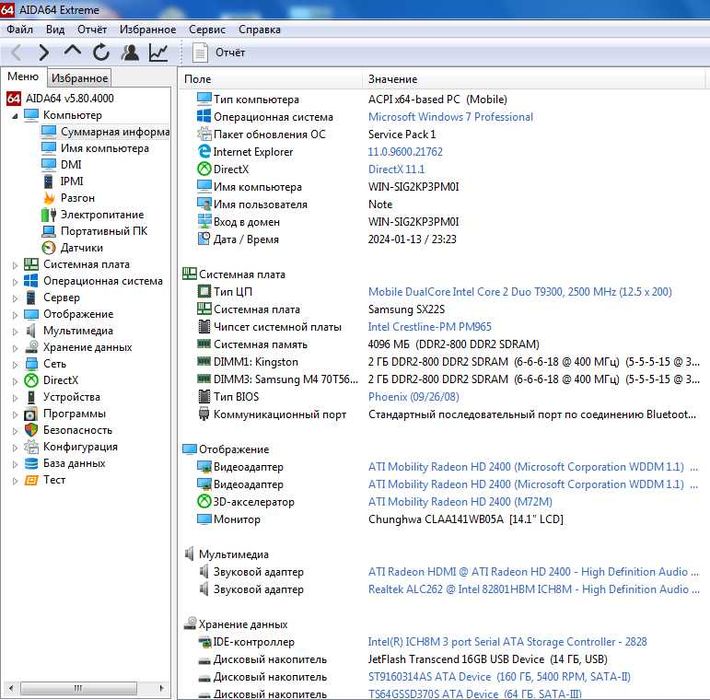Open Разгон overclock tree item
This screenshot has width=710, height=700.
pyautogui.click(x=77, y=198)
